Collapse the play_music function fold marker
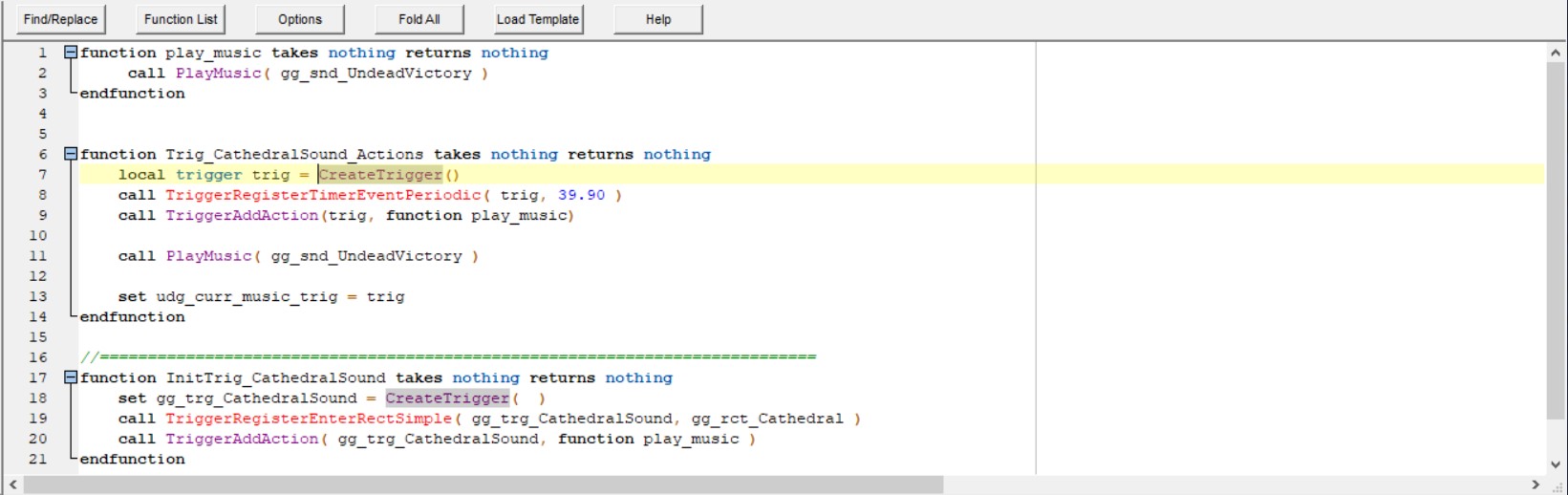 [71, 53]
